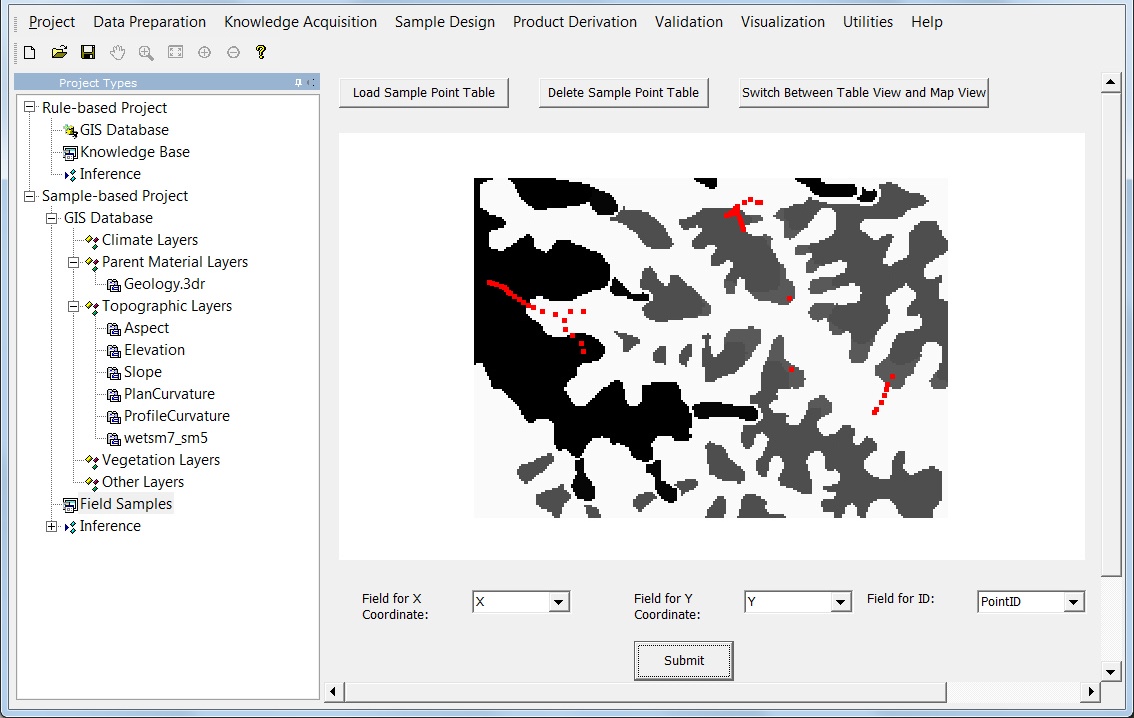Image resolution: width=1134 pixels, height=718 pixels.
Task: Click the horizontal scrollbar left arrow
Action: click(333, 691)
